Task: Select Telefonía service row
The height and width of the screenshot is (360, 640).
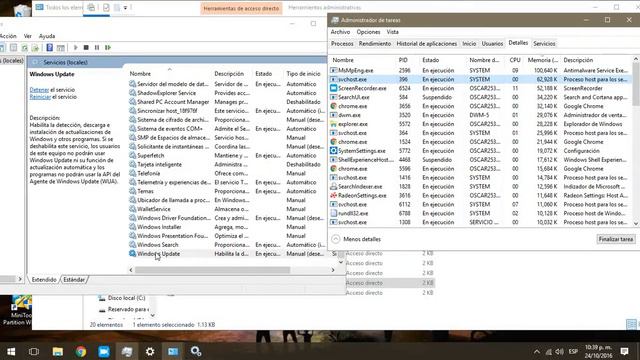Action: pos(228,173)
